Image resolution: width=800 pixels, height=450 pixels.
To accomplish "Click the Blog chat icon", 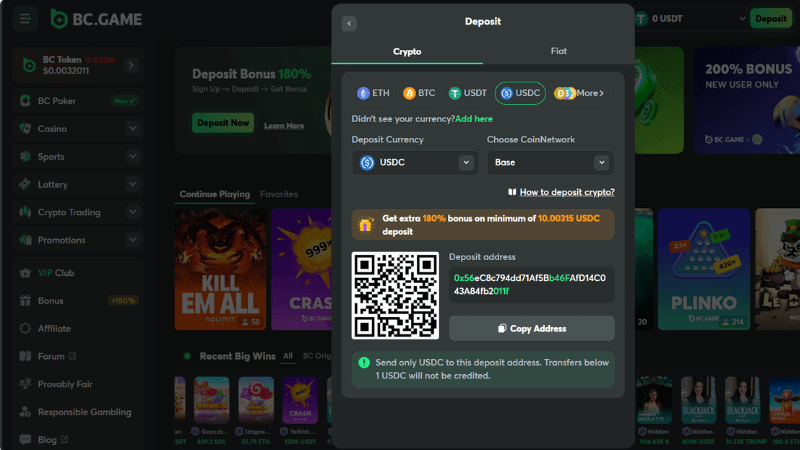I will [25, 439].
